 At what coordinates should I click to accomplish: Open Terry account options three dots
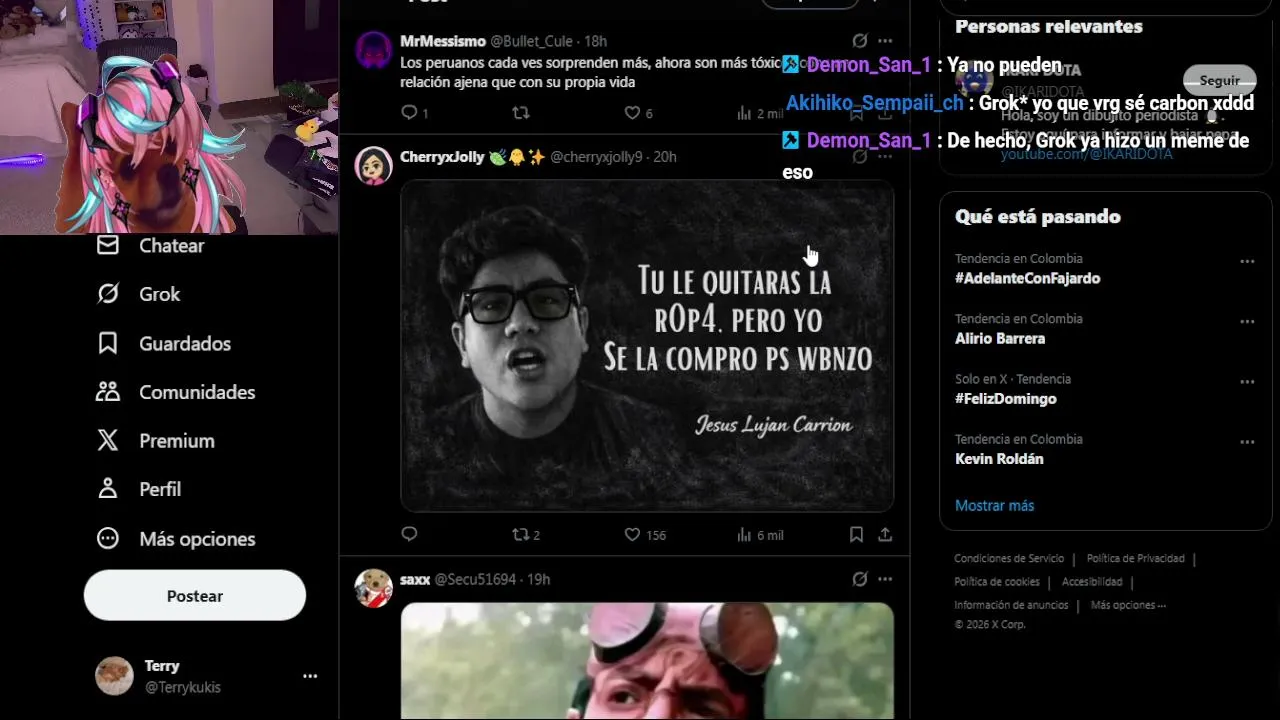(310, 676)
